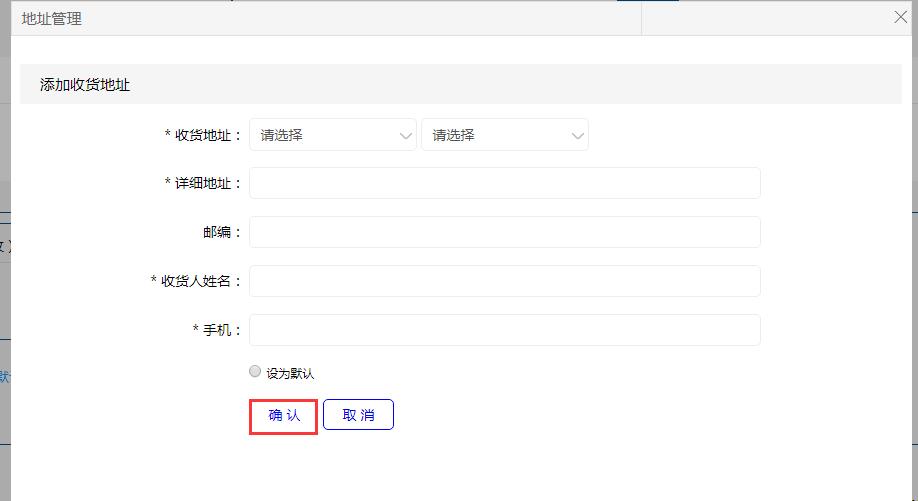The width and height of the screenshot is (918, 501).
Task: Focus the 详细地址 input field
Action: click(504, 183)
